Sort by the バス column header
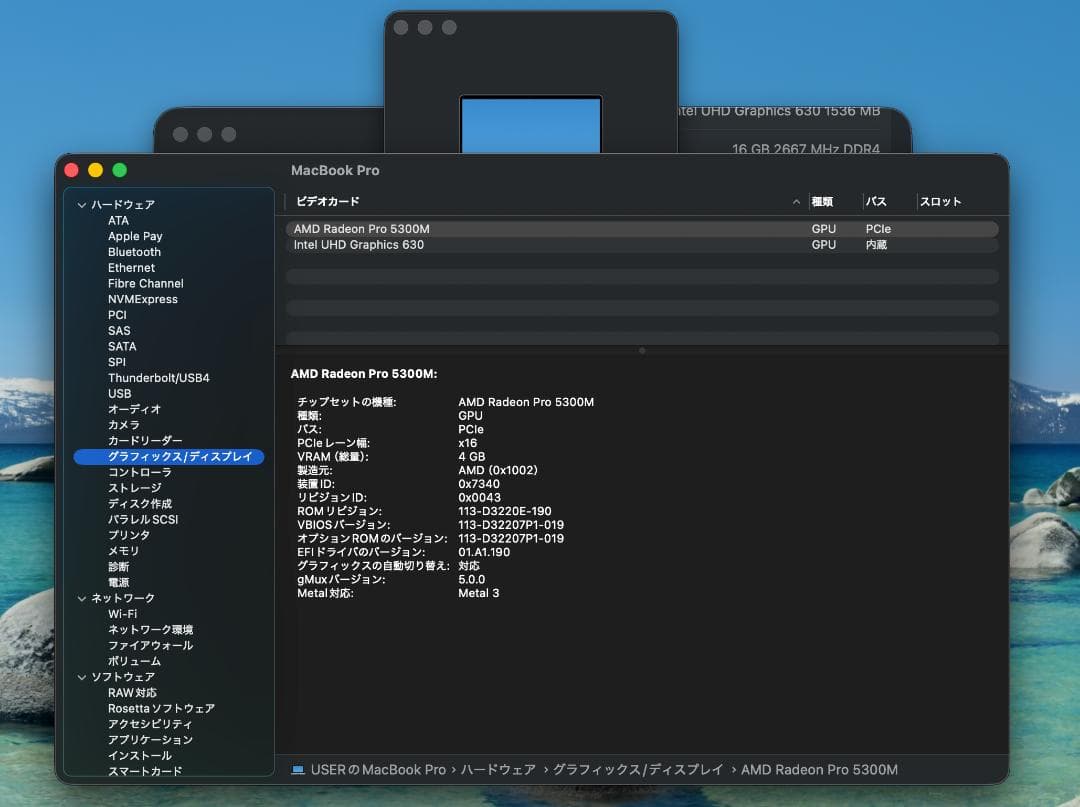The image size is (1080, 807). pyautogui.click(x=876, y=202)
